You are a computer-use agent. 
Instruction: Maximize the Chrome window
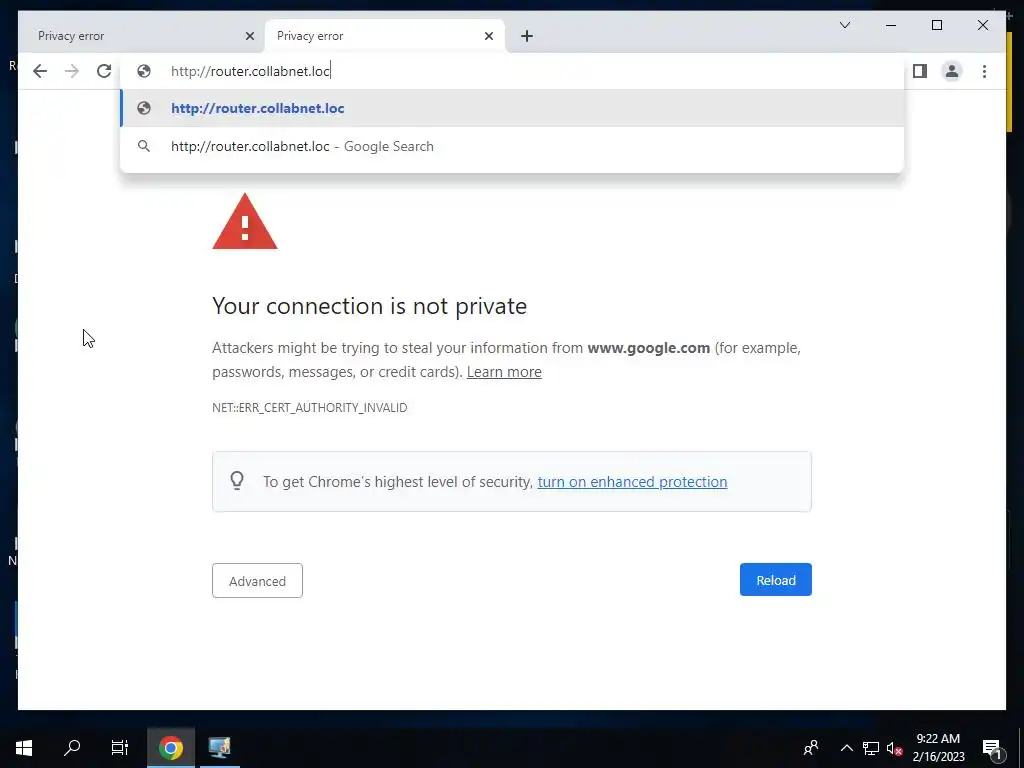point(936,25)
